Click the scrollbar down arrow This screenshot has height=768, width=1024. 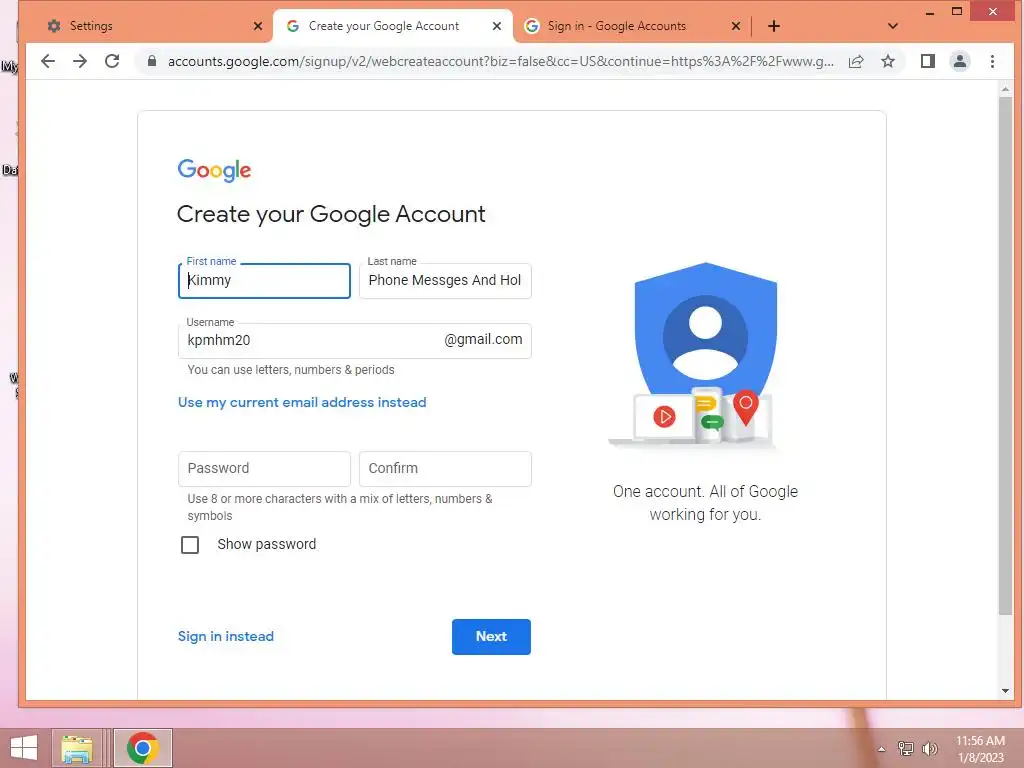coord(1005,691)
